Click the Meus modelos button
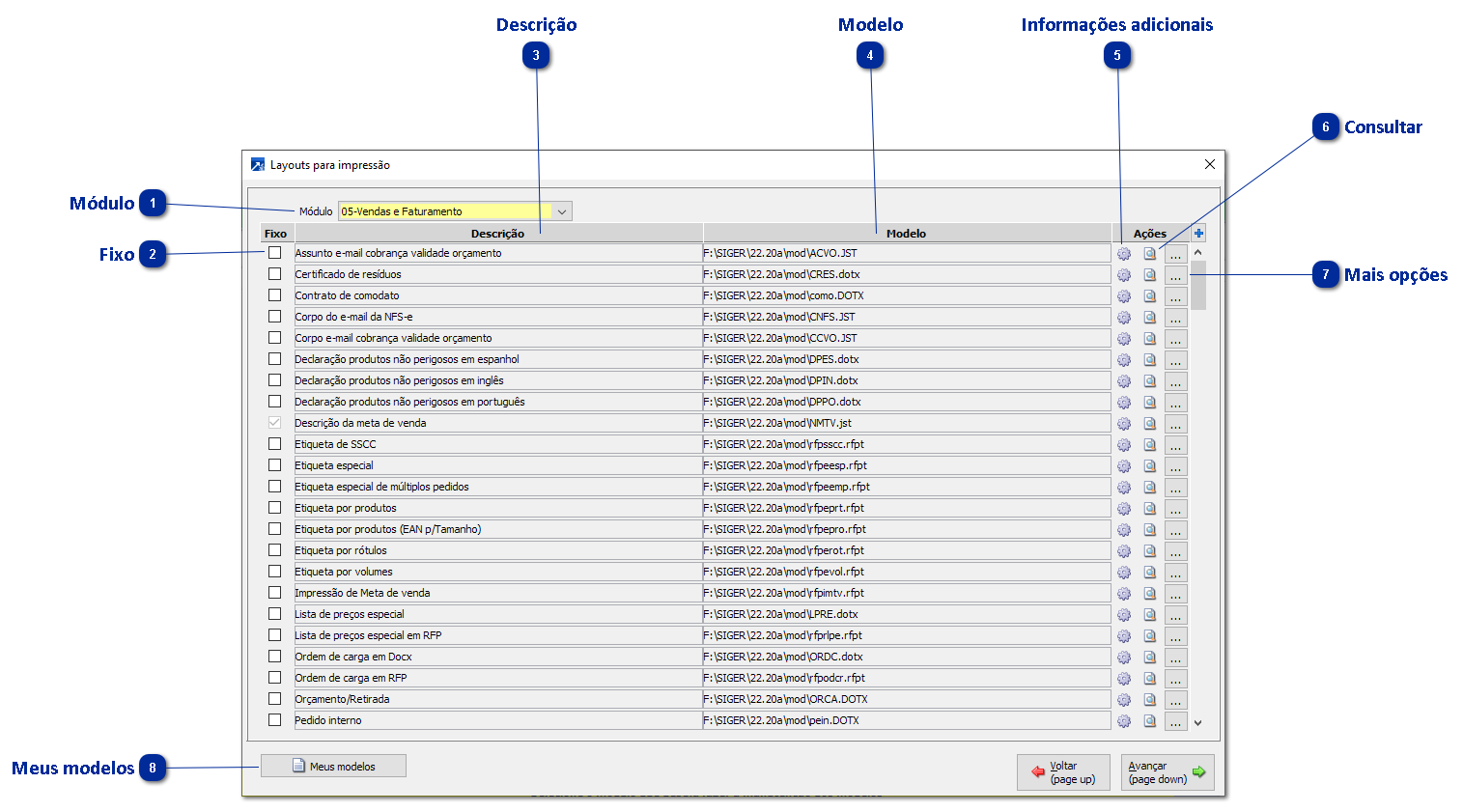Viewport: 1463px width, 812px height. coord(333,766)
